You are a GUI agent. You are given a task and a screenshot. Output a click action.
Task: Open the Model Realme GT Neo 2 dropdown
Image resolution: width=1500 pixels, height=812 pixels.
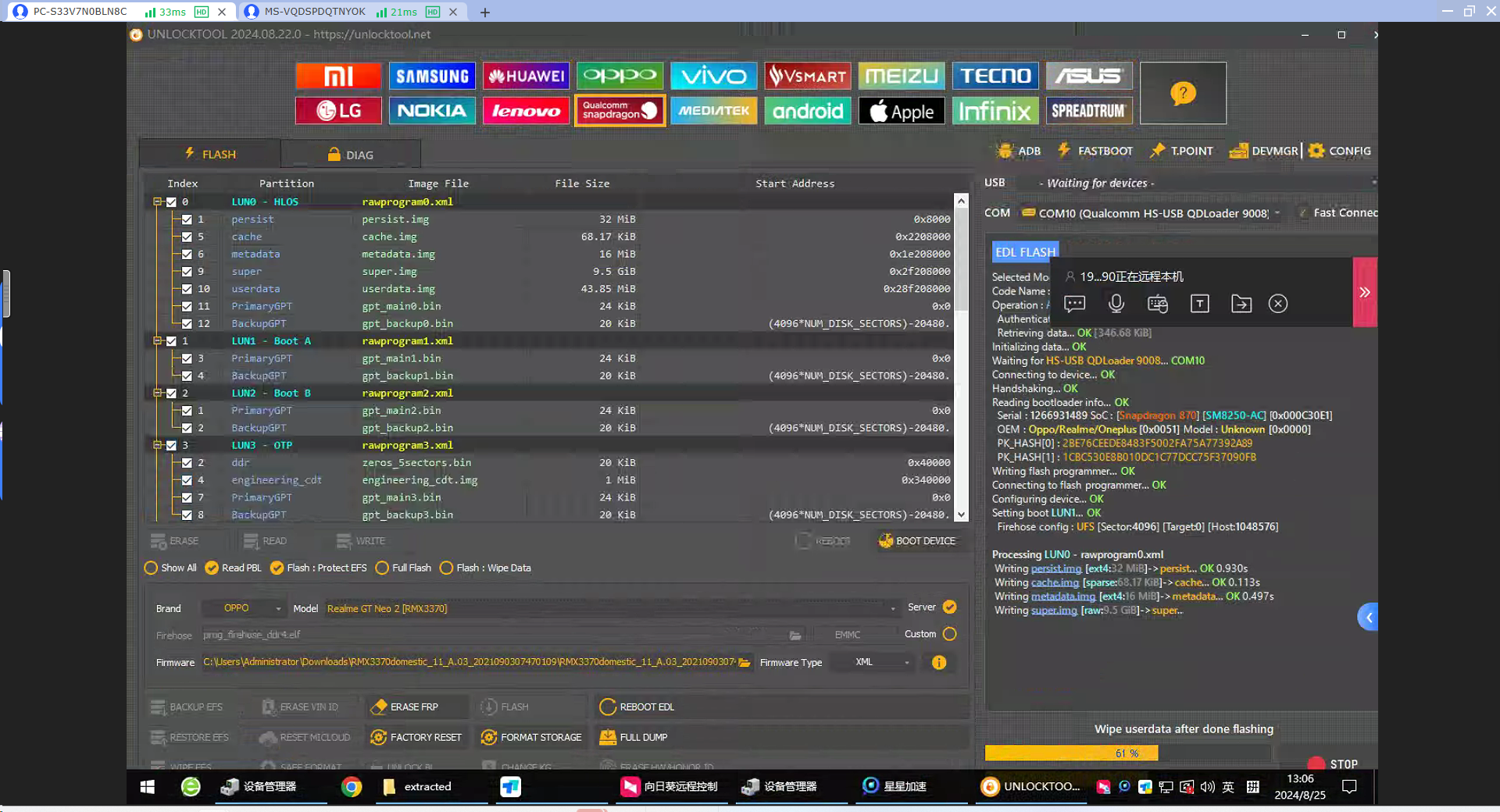[611, 608]
